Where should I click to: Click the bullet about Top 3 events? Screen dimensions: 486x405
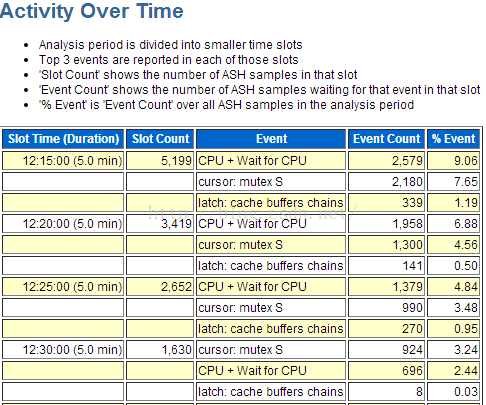pos(168,60)
